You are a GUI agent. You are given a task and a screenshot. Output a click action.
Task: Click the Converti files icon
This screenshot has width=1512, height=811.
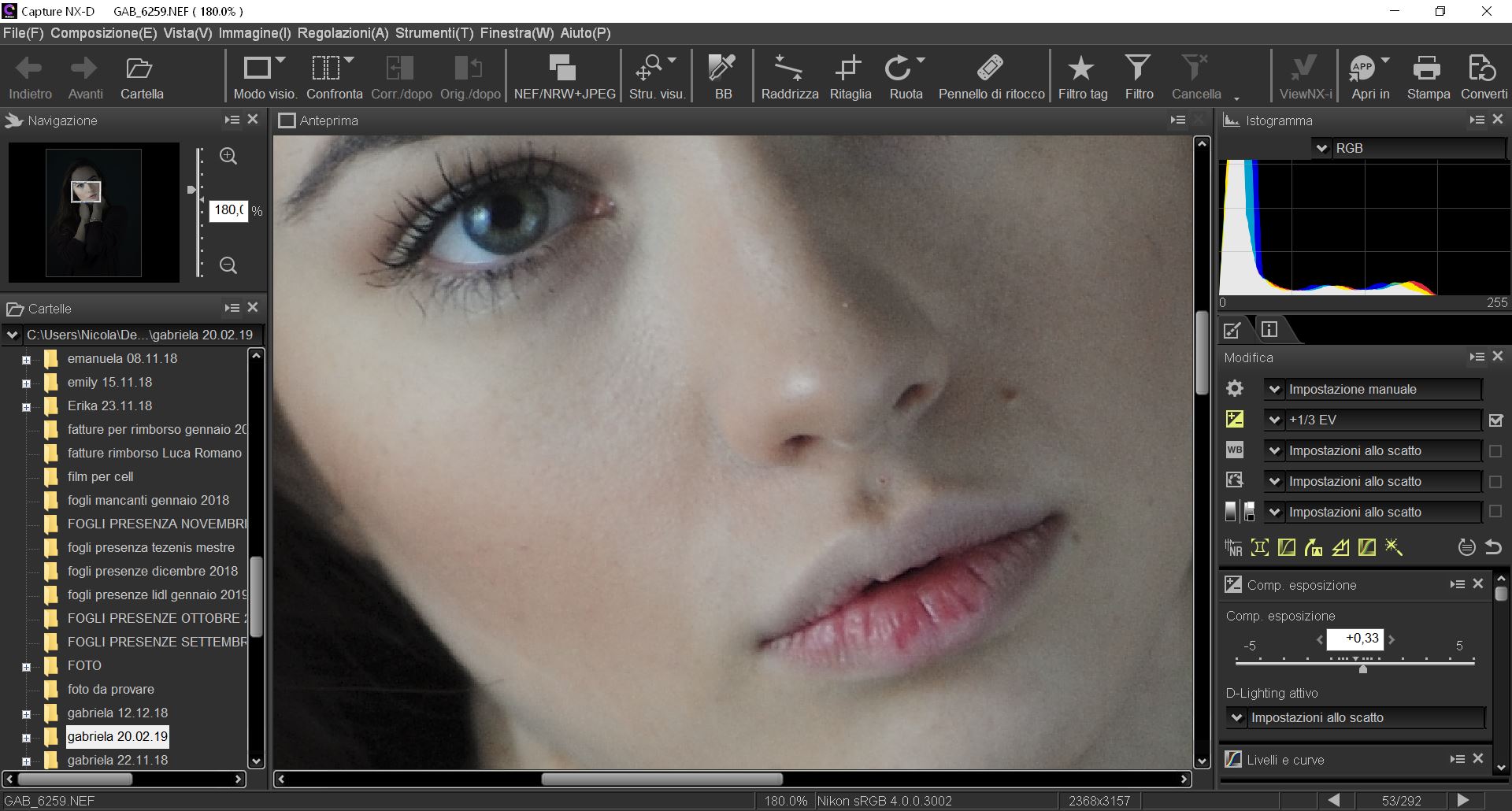(x=1484, y=77)
